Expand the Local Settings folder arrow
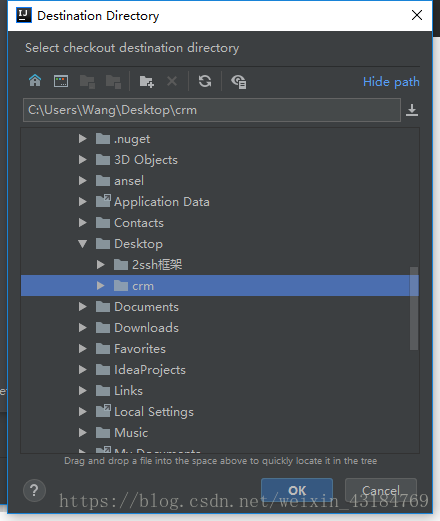The image size is (440, 521). click(x=83, y=412)
